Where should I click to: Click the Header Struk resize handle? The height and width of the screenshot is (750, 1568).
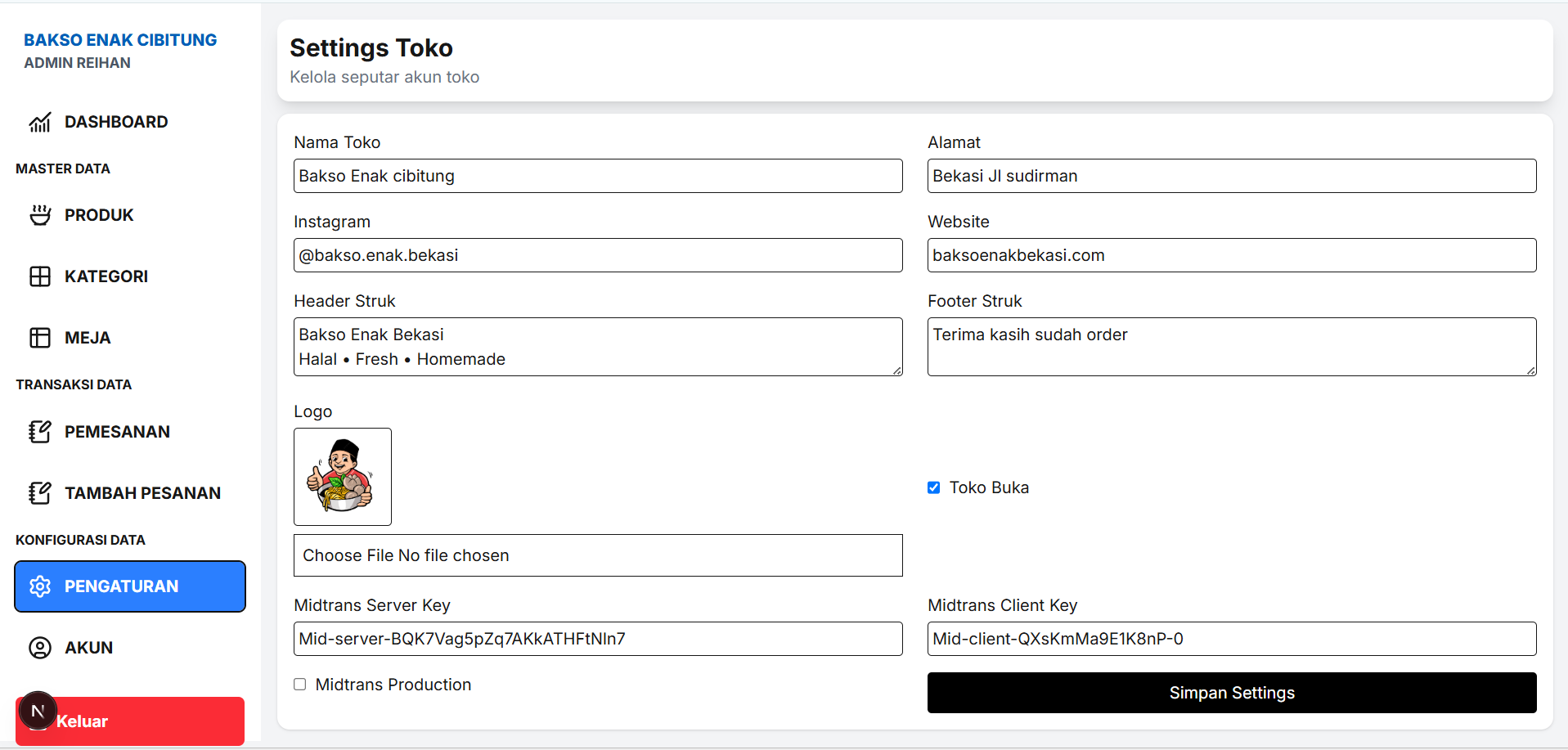[897, 371]
